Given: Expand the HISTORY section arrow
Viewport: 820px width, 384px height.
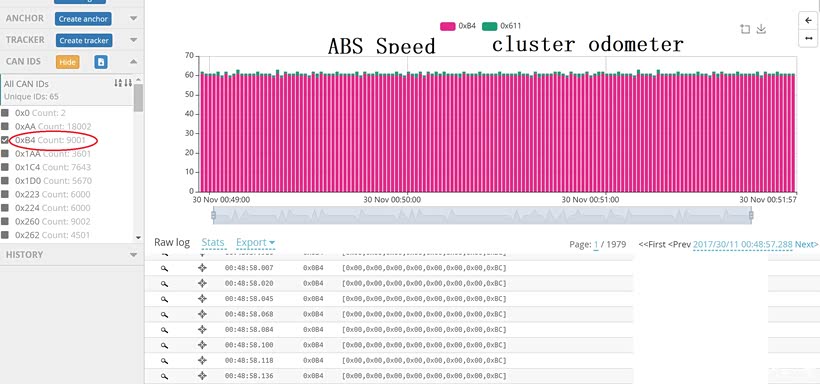Looking at the screenshot, I should point(133,255).
